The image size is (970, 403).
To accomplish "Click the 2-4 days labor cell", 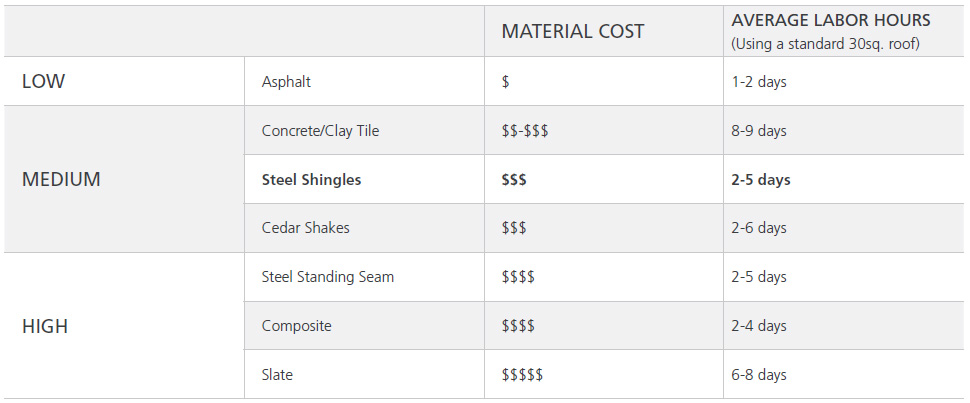I will click(759, 326).
